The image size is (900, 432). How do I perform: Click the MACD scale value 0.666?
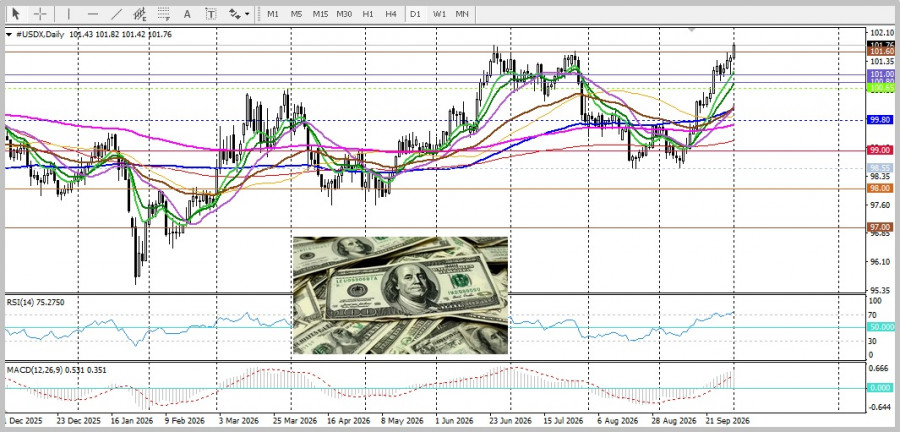(x=881, y=368)
